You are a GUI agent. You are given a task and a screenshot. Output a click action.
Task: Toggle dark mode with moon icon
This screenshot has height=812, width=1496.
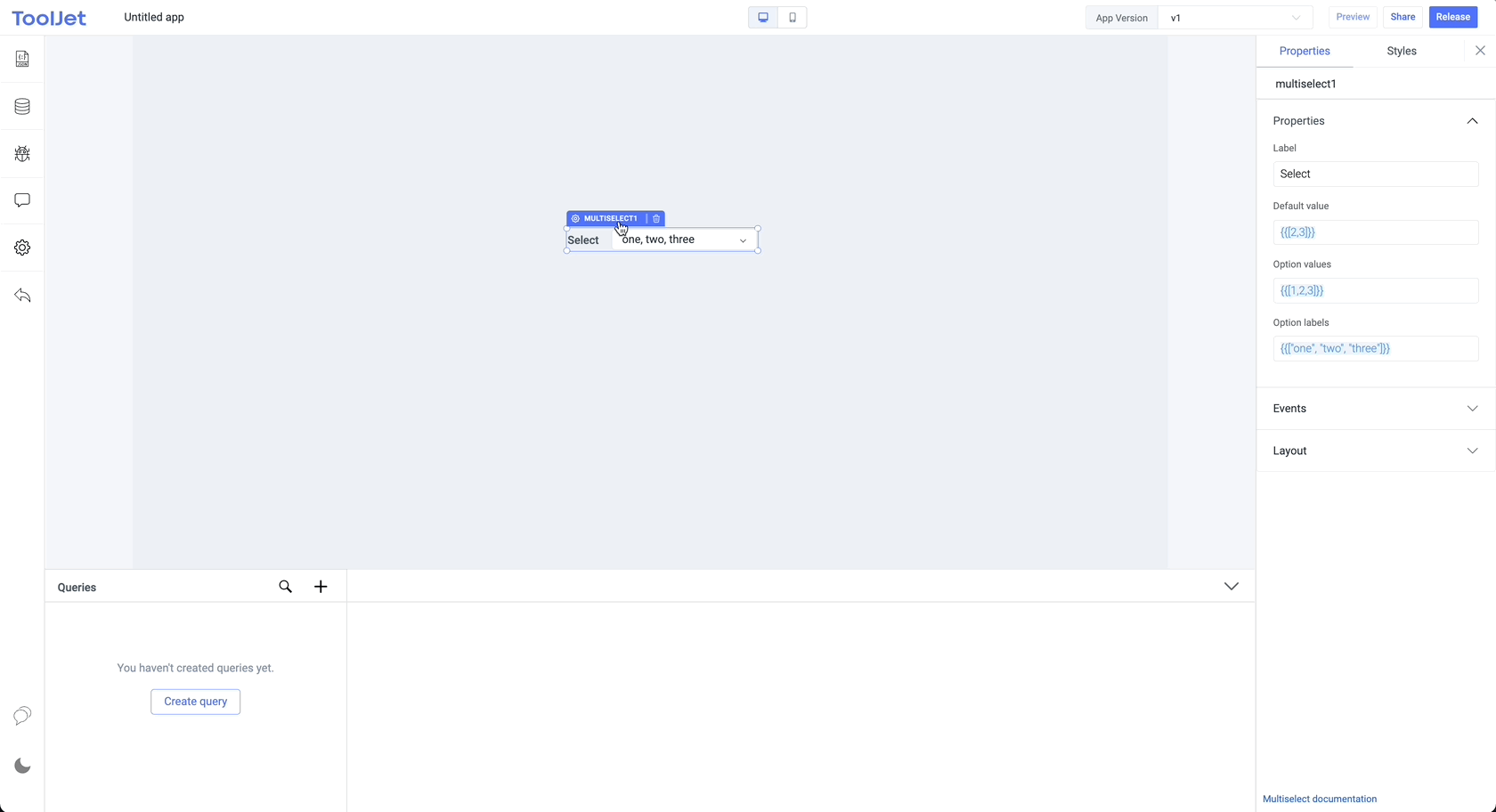(x=22, y=767)
